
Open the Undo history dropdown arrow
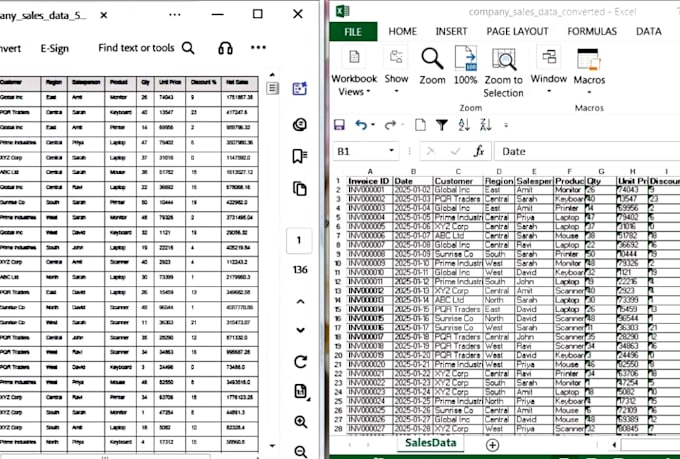[x=373, y=125]
